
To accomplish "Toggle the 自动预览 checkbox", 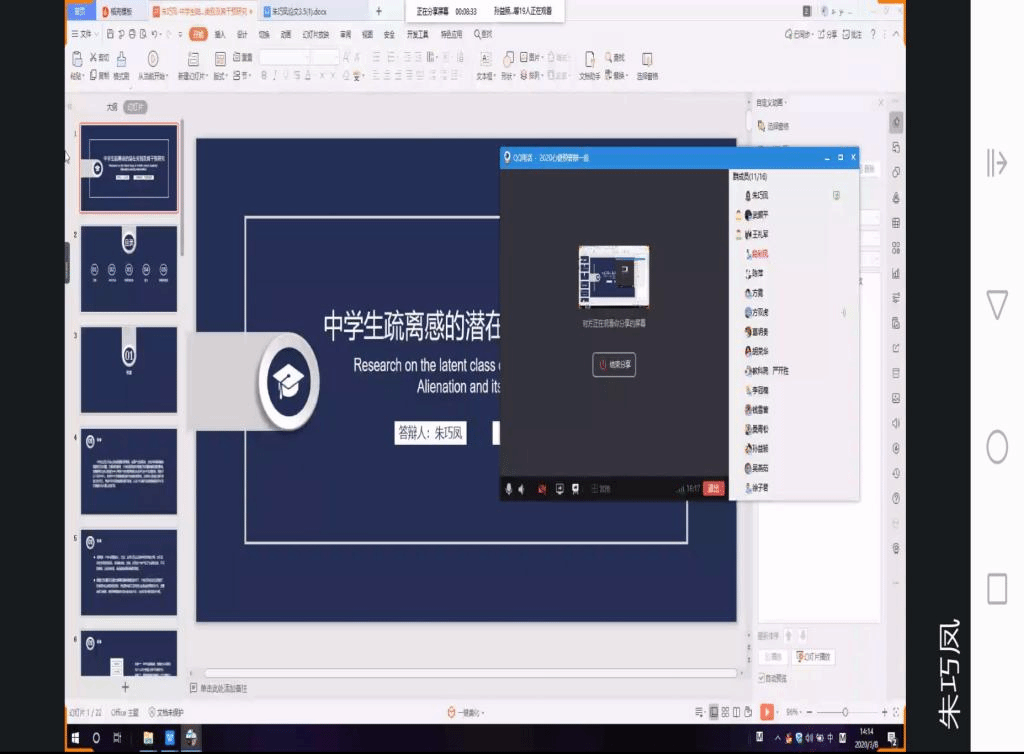I will pos(762,678).
